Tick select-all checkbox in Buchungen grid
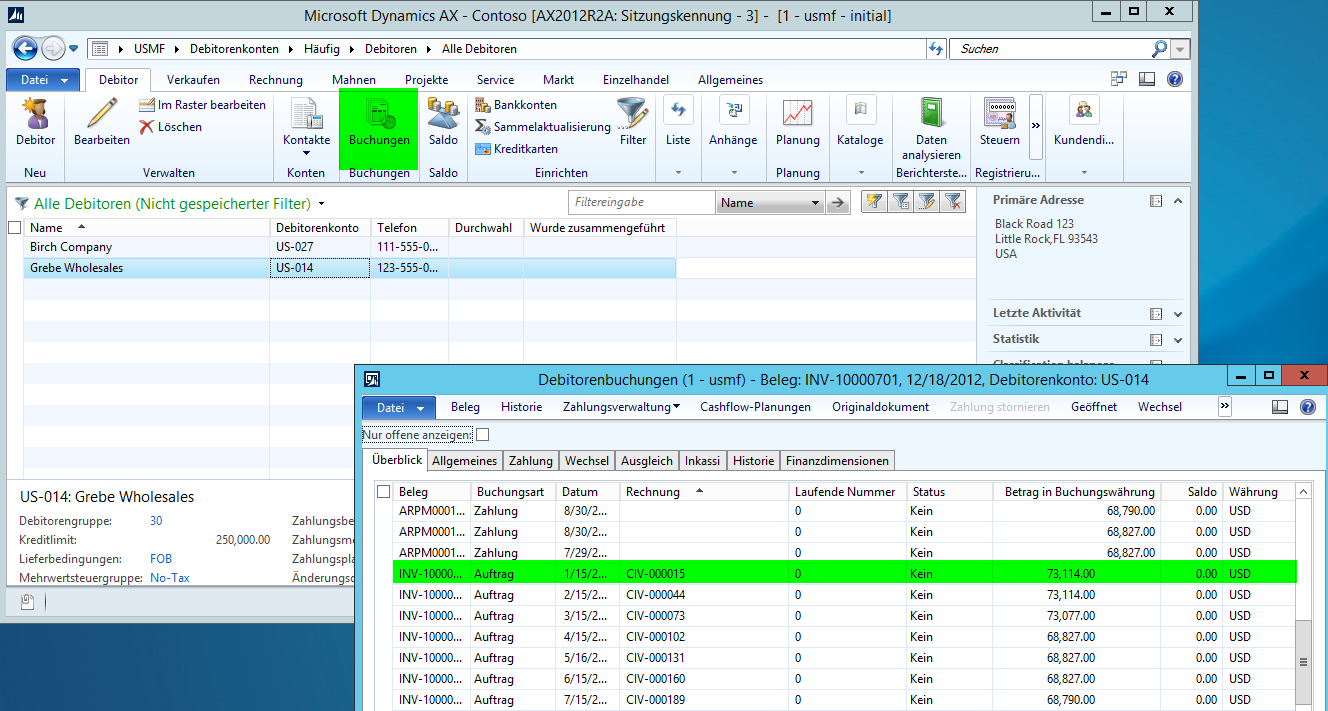1328x711 pixels. pos(383,492)
